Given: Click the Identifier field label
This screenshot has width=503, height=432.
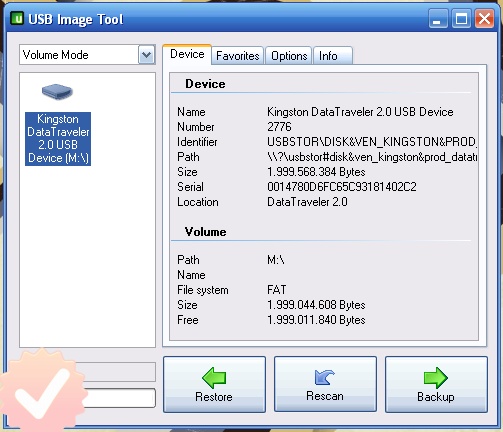Looking at the screenshot, I should click(x=197, y=142).
